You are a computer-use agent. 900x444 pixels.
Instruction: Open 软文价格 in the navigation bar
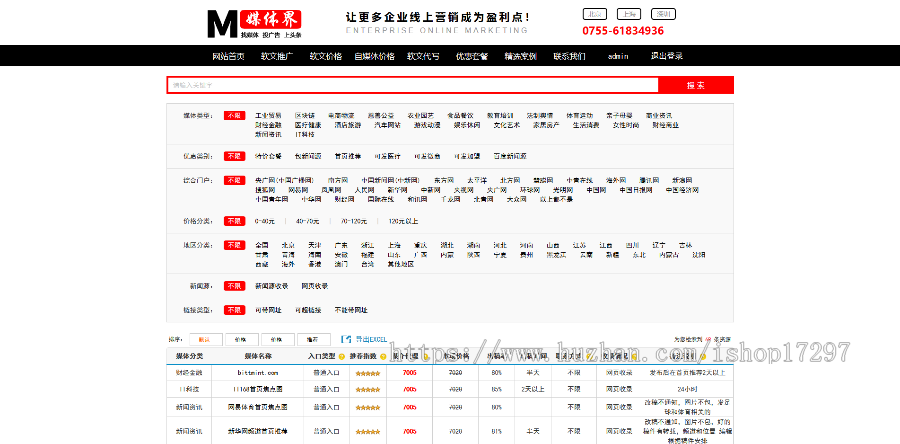pos(325,56)
